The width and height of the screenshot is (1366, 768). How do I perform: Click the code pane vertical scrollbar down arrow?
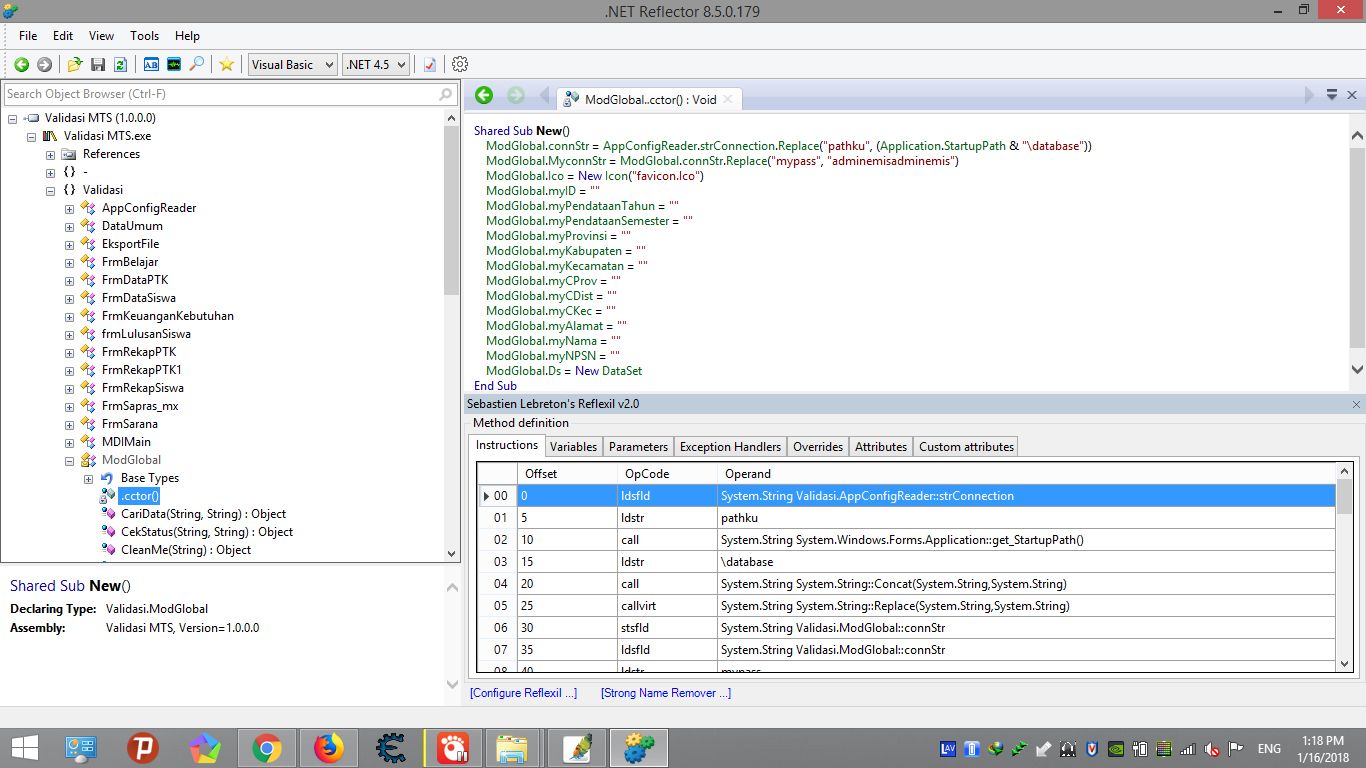[1357, 370]
